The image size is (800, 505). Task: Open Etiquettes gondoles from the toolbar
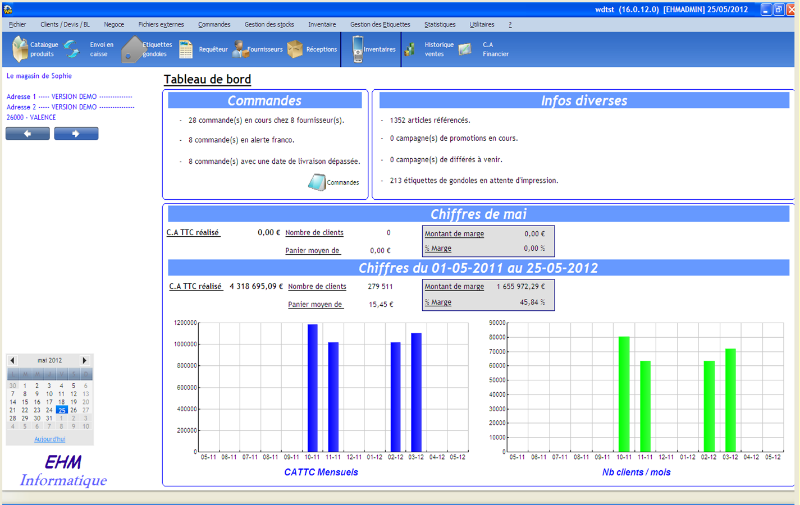click(130, 49)
